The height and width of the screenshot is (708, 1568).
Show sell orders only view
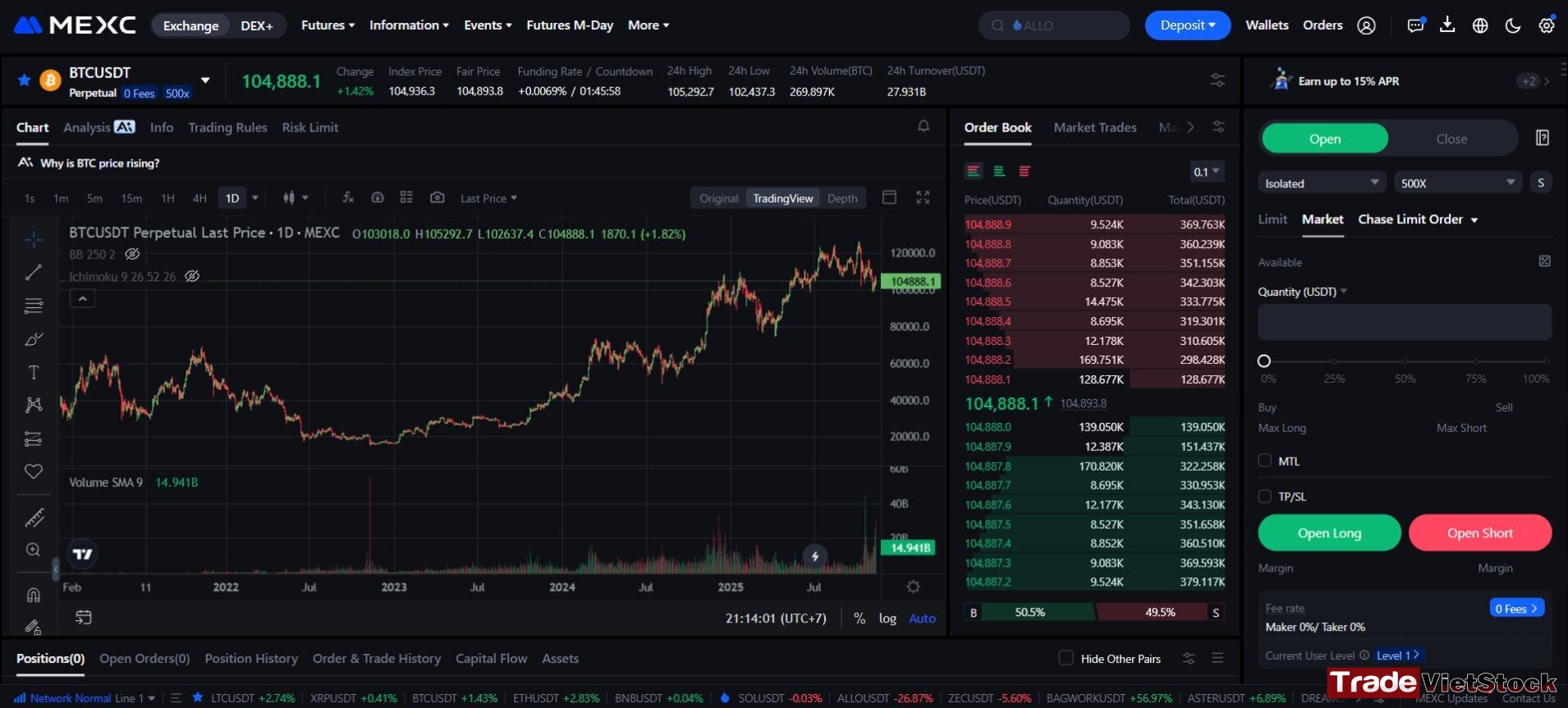click(1025, 171)
